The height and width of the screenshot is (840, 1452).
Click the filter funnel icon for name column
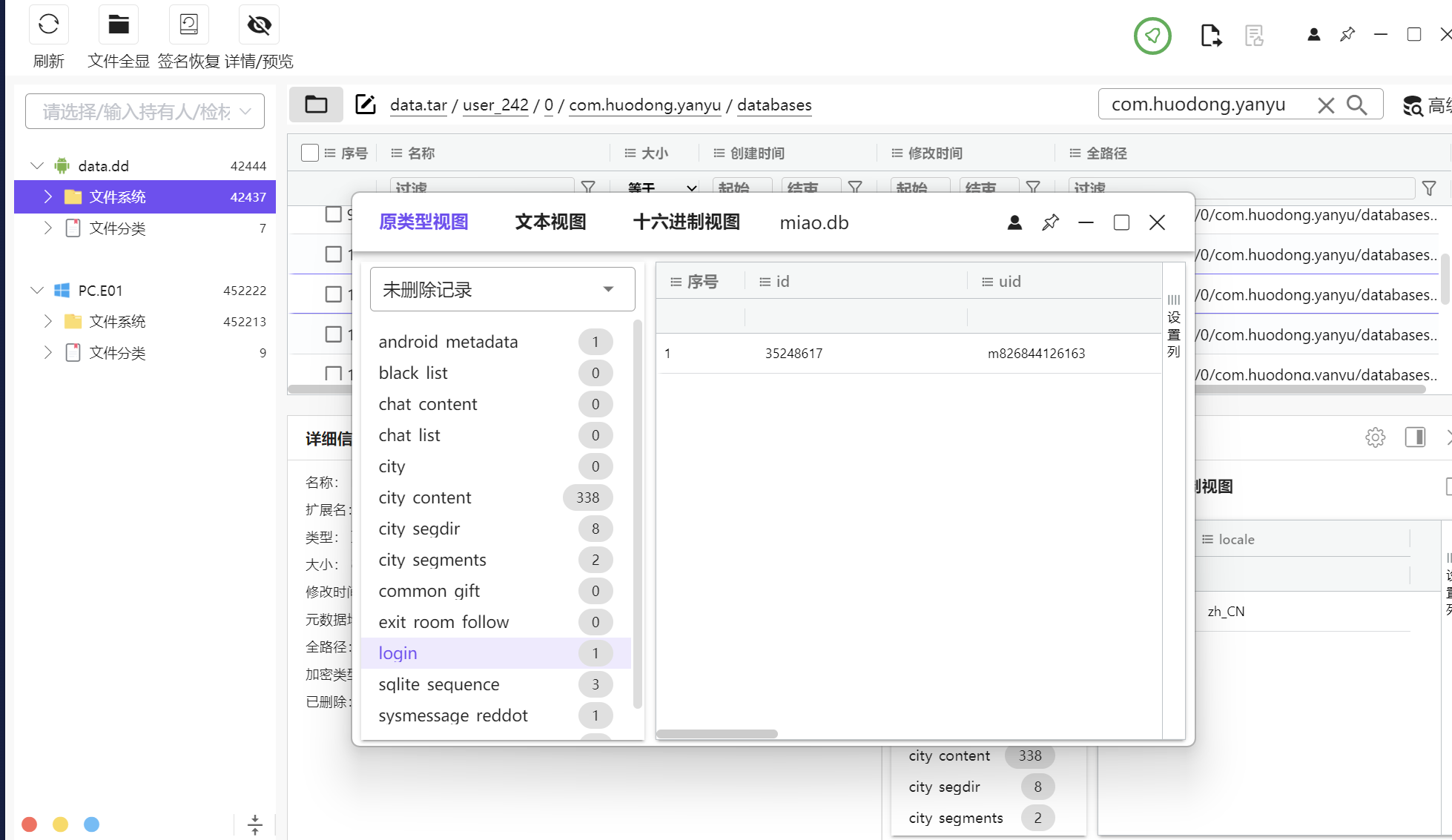[x=588, y=188]
